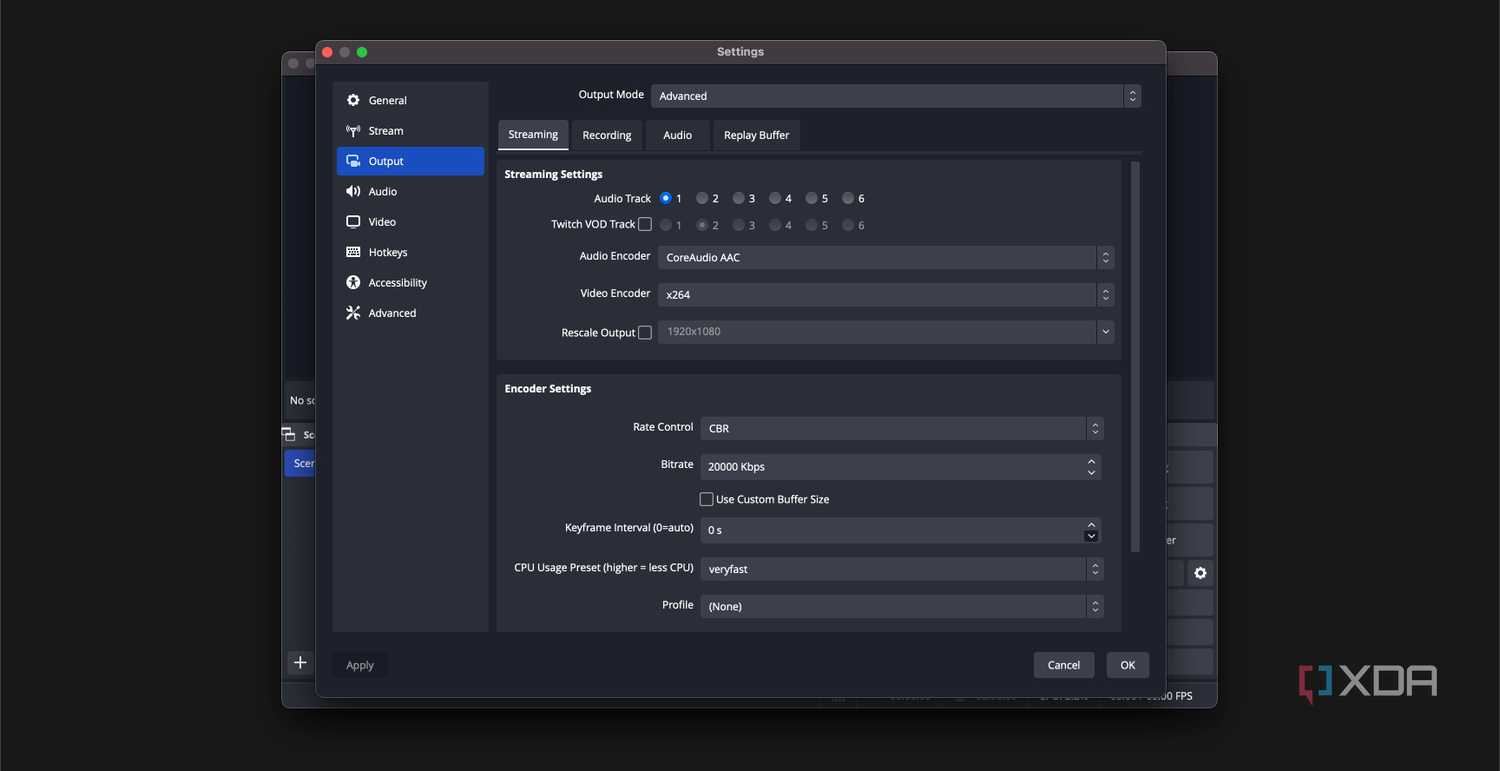Switch to the Recording tab
Screen dimensions: 1500x771
tap(607, 135)
